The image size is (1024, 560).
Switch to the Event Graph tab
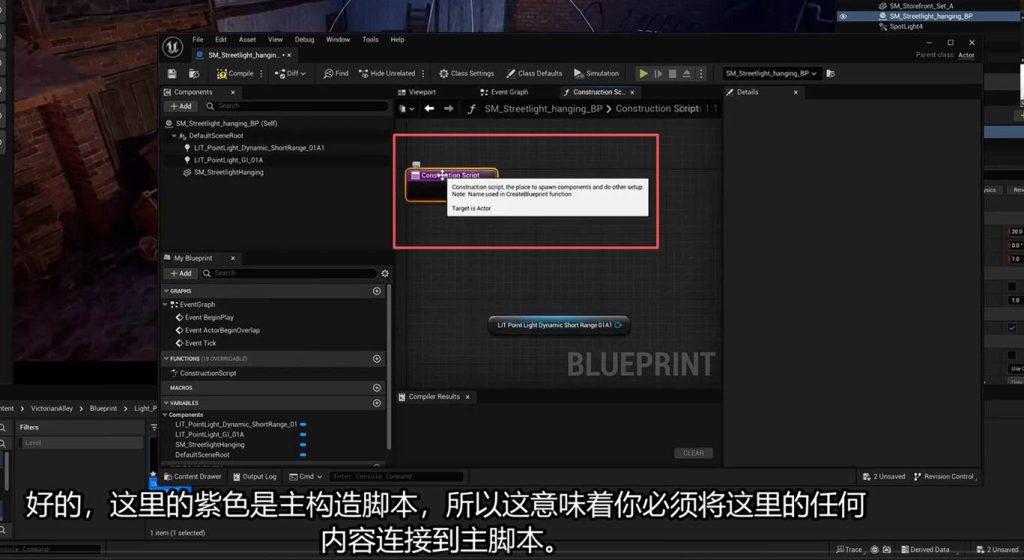[x=508, y=92]
